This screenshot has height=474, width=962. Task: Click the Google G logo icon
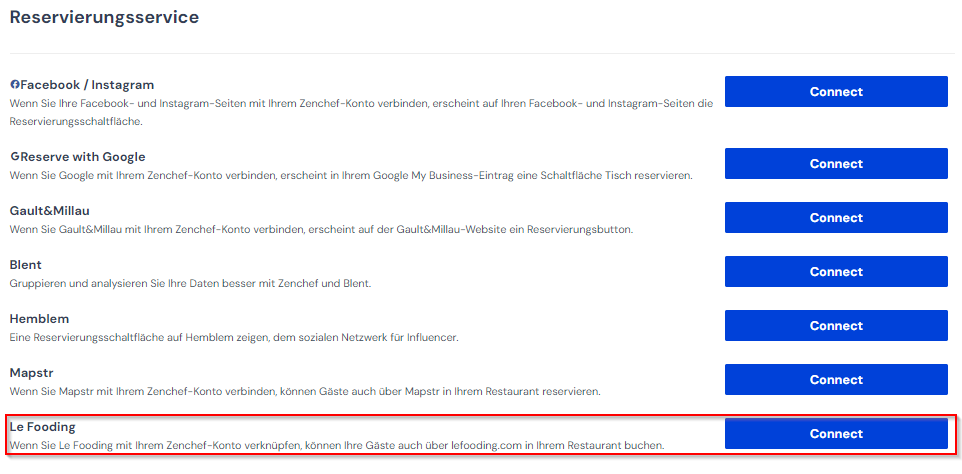point(15,156)
